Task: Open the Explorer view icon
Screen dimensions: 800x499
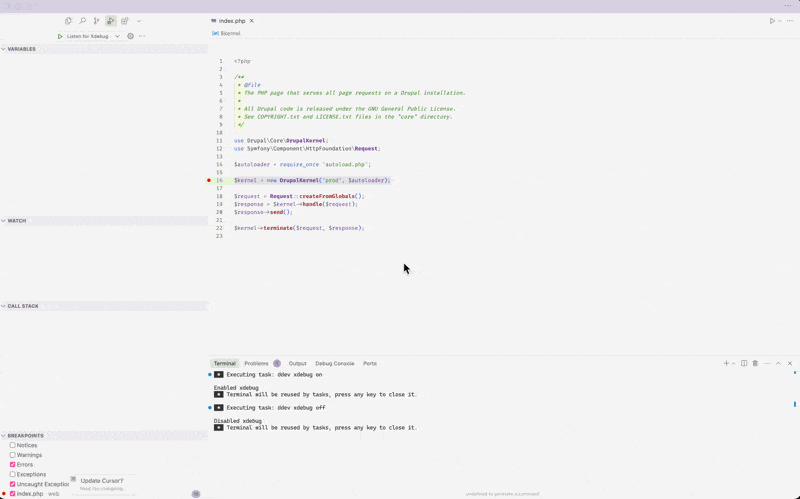Action: click(x=68, y=21)
